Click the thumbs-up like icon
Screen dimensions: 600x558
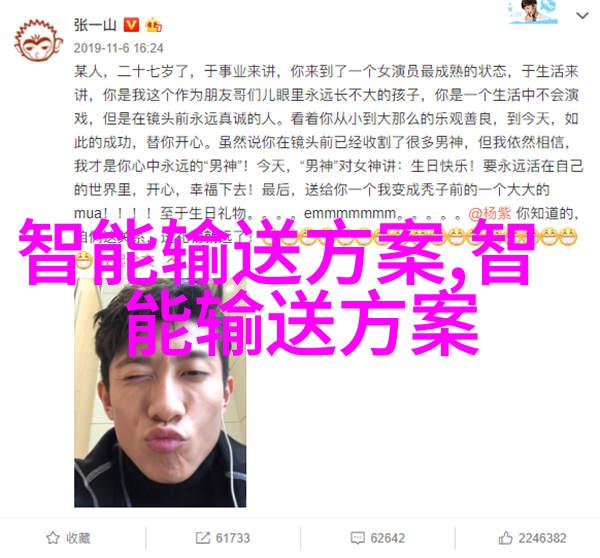(505, 538)
